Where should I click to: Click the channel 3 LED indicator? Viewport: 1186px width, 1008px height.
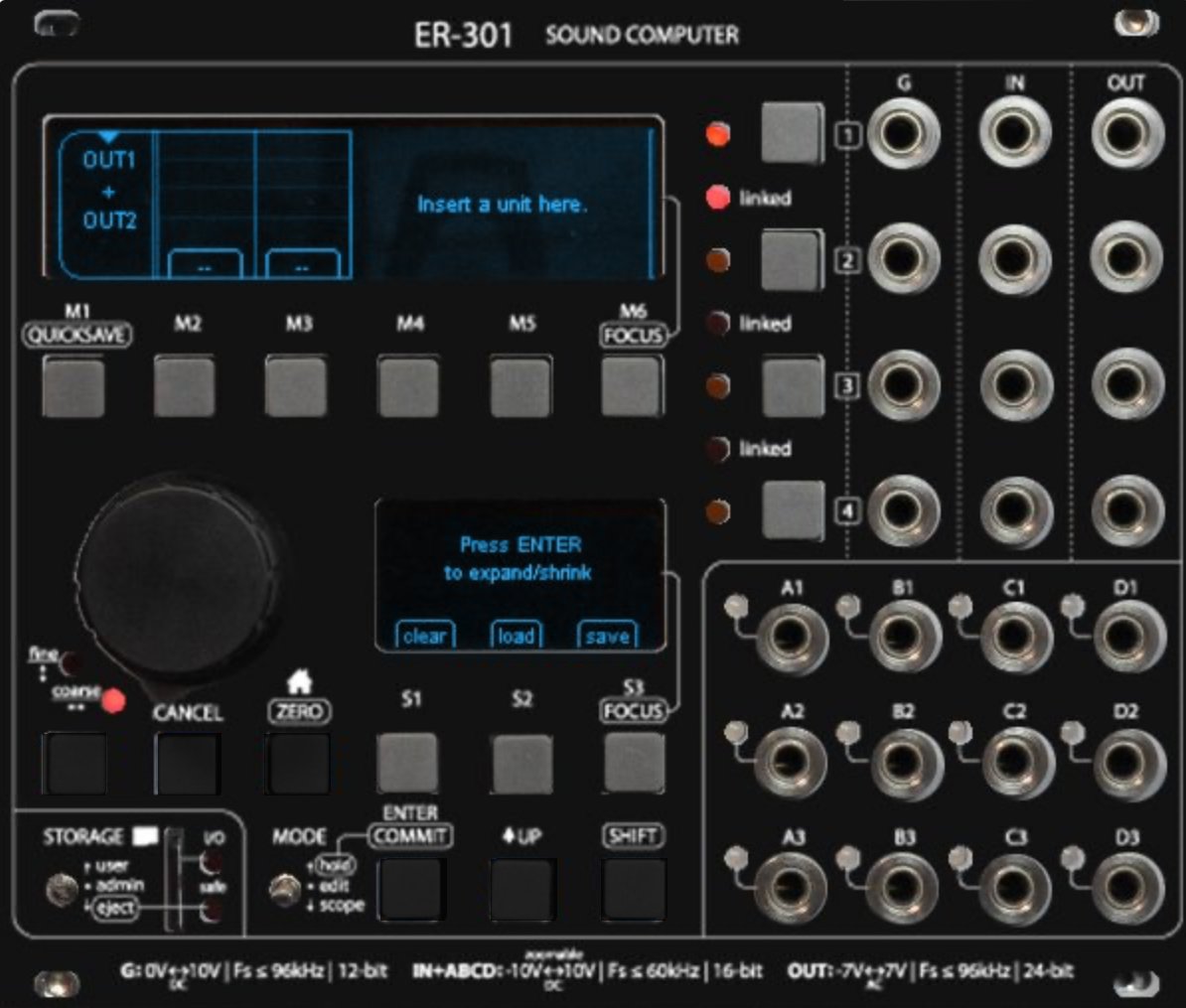pos(718,386)
